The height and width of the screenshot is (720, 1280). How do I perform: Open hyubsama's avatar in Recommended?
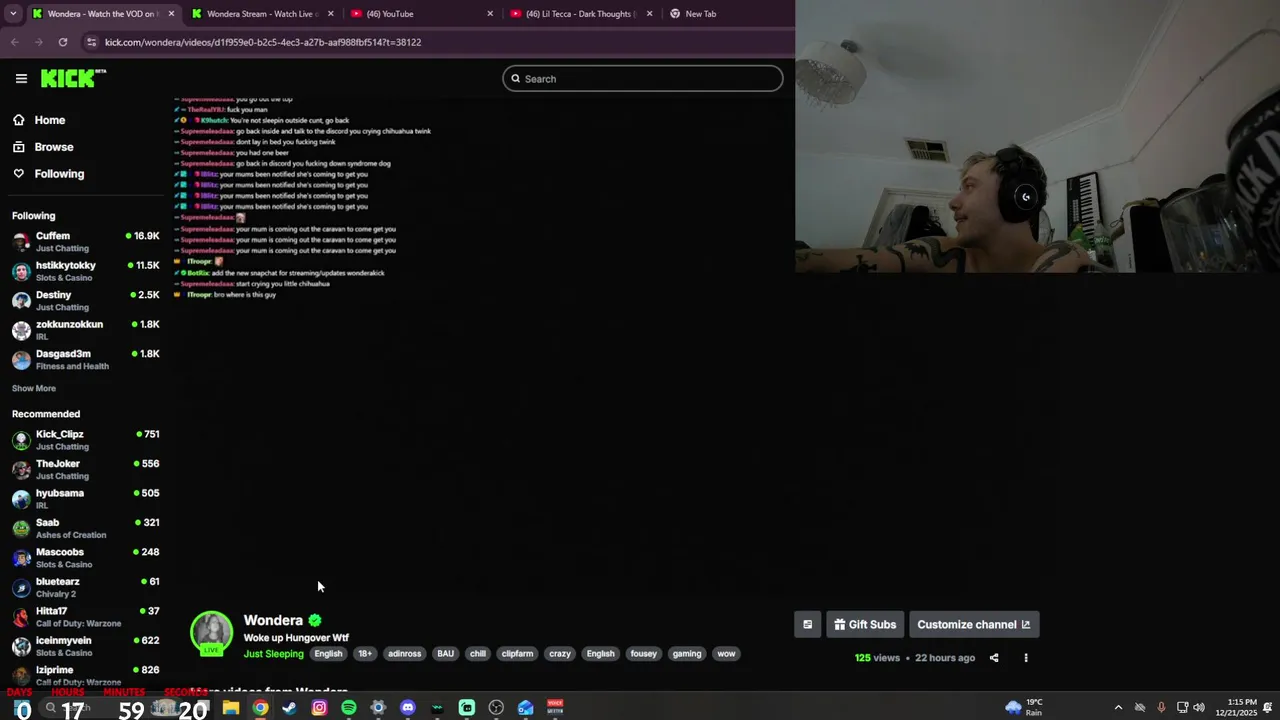click(21, 499)
